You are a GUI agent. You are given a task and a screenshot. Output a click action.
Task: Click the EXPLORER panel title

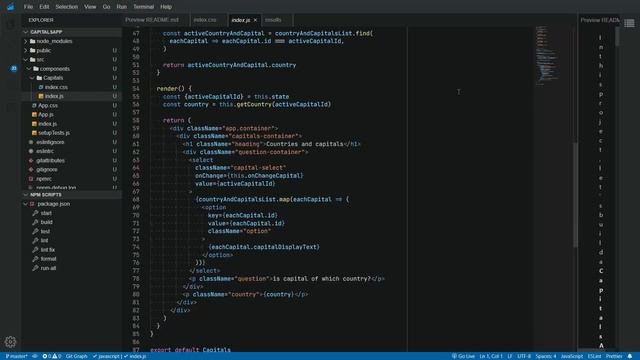(x=41, y=20)
